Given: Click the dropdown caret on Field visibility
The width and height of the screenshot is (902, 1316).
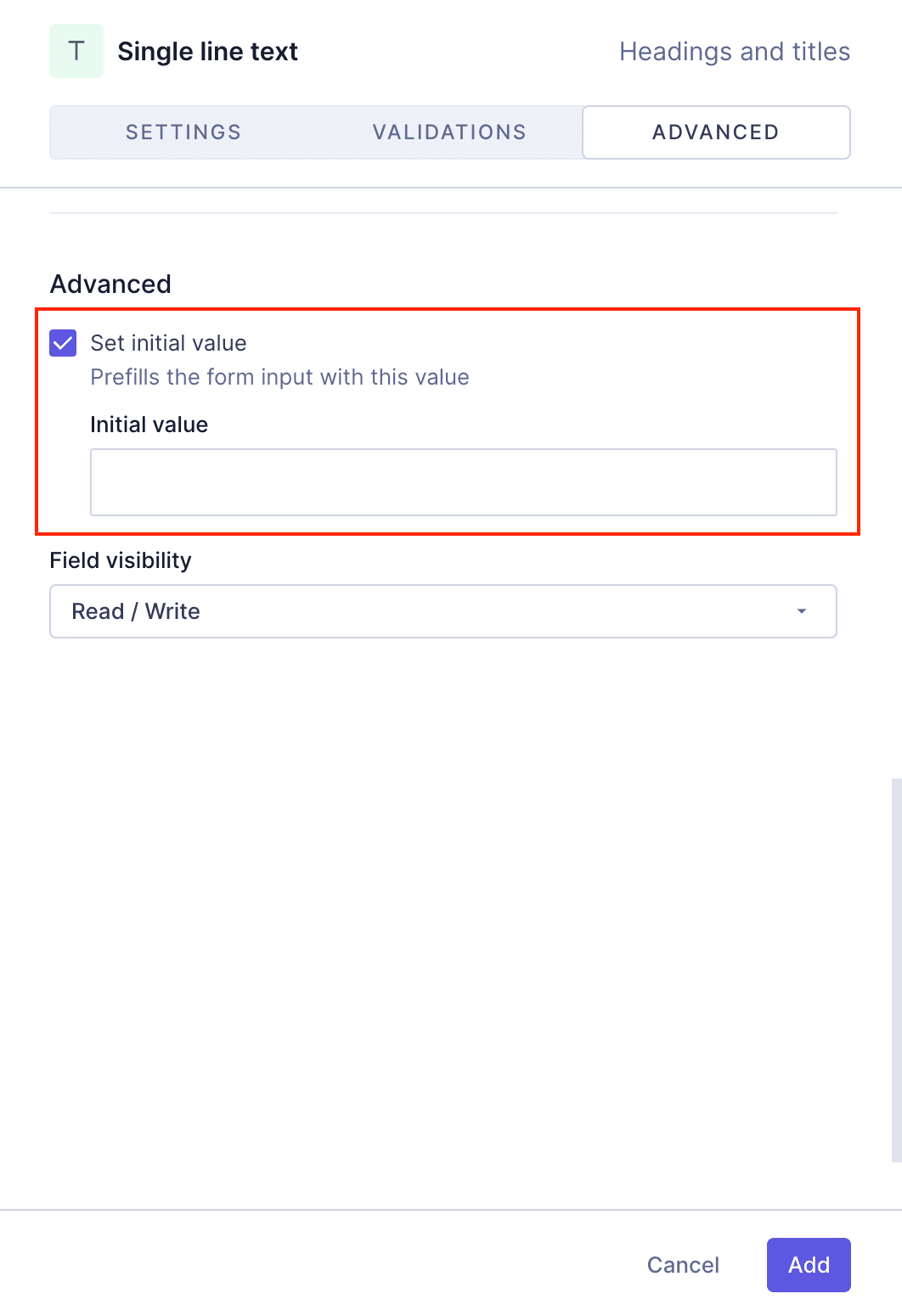Looking at the screenshot, I should coord(799,610).
